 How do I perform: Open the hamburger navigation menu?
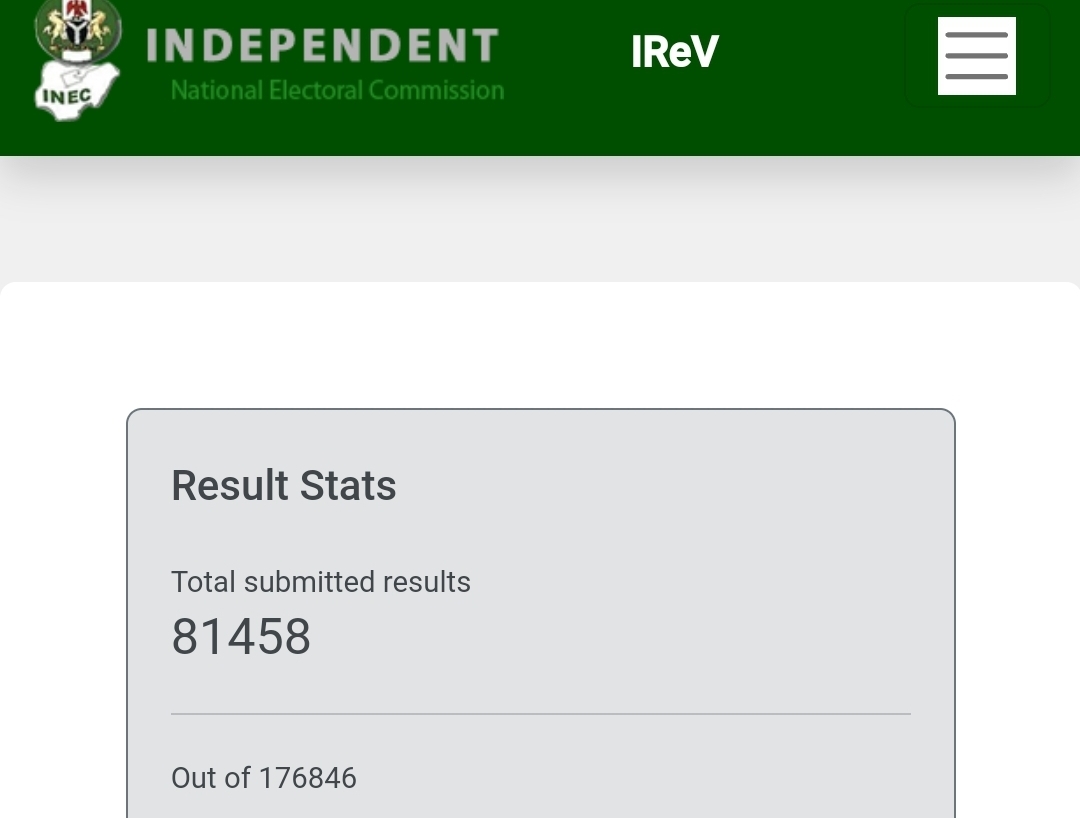tap(976, 56)
